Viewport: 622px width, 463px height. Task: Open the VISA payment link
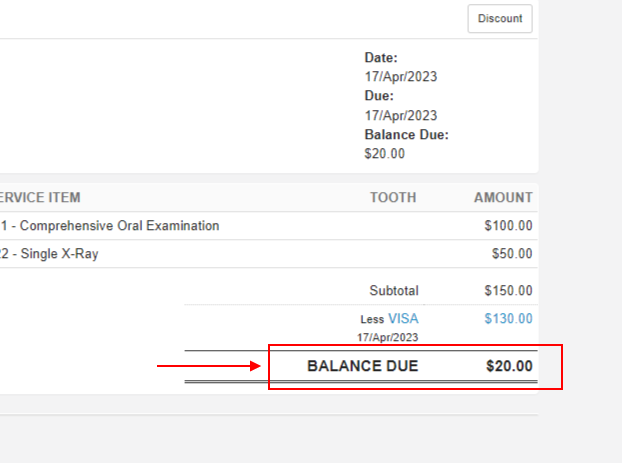403,319
